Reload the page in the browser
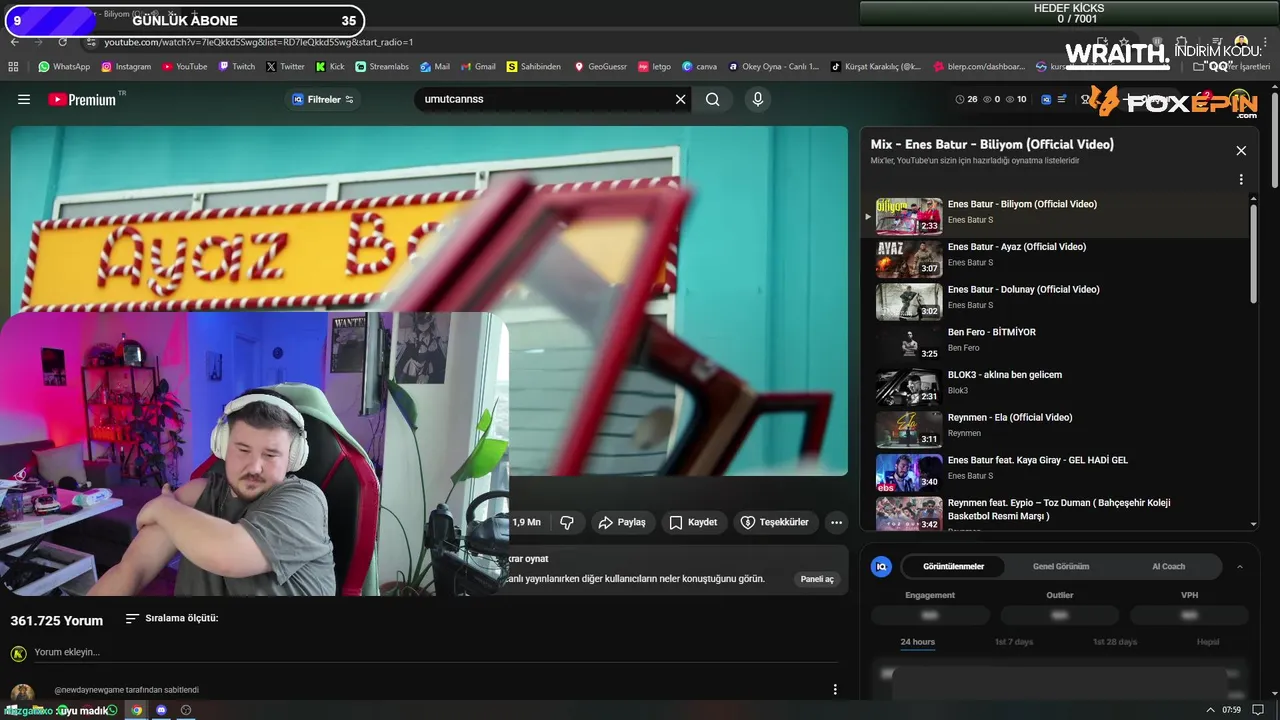Screen dimensions: 1280x720 pos(63,42)
